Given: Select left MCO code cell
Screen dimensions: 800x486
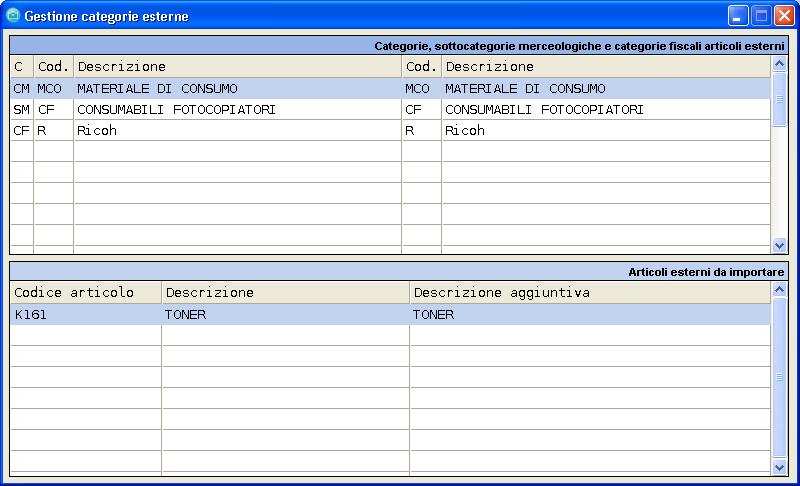Looking at the screenshot, I should [x=54, y=89].
